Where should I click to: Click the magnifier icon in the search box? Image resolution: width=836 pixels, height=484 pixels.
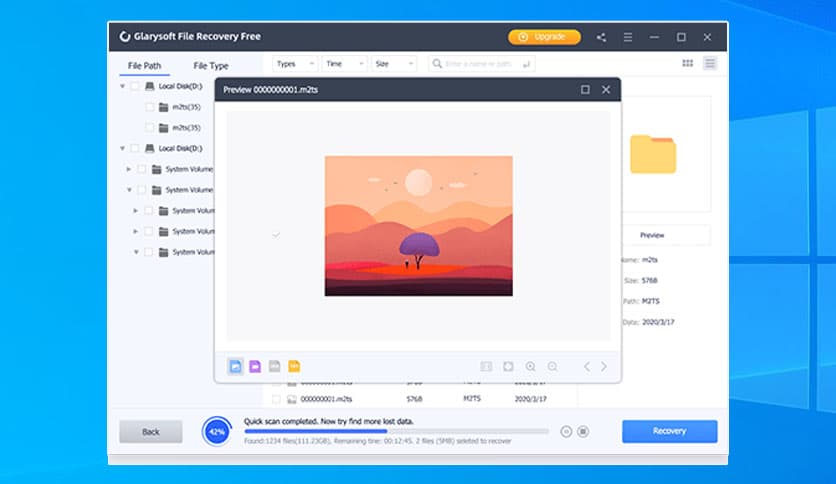437,64
